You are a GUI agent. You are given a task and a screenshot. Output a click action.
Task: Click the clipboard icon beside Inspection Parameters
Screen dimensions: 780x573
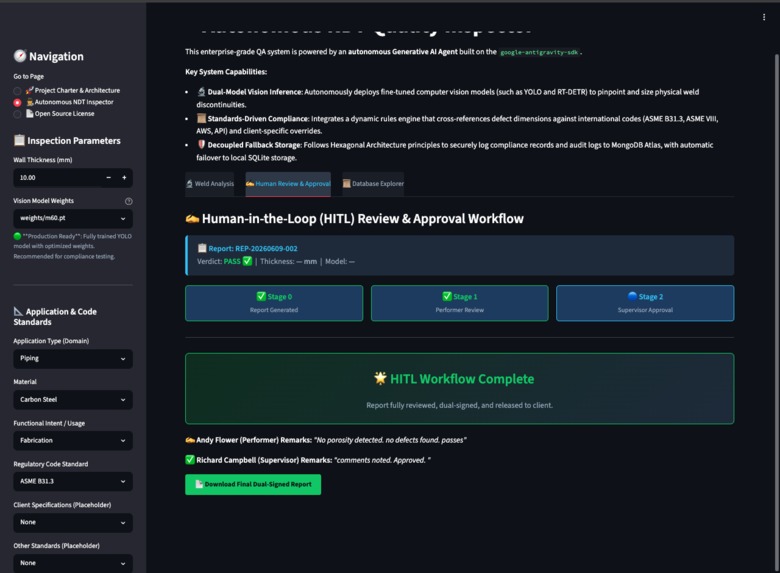pyautogui.click(x=19, y=140)
